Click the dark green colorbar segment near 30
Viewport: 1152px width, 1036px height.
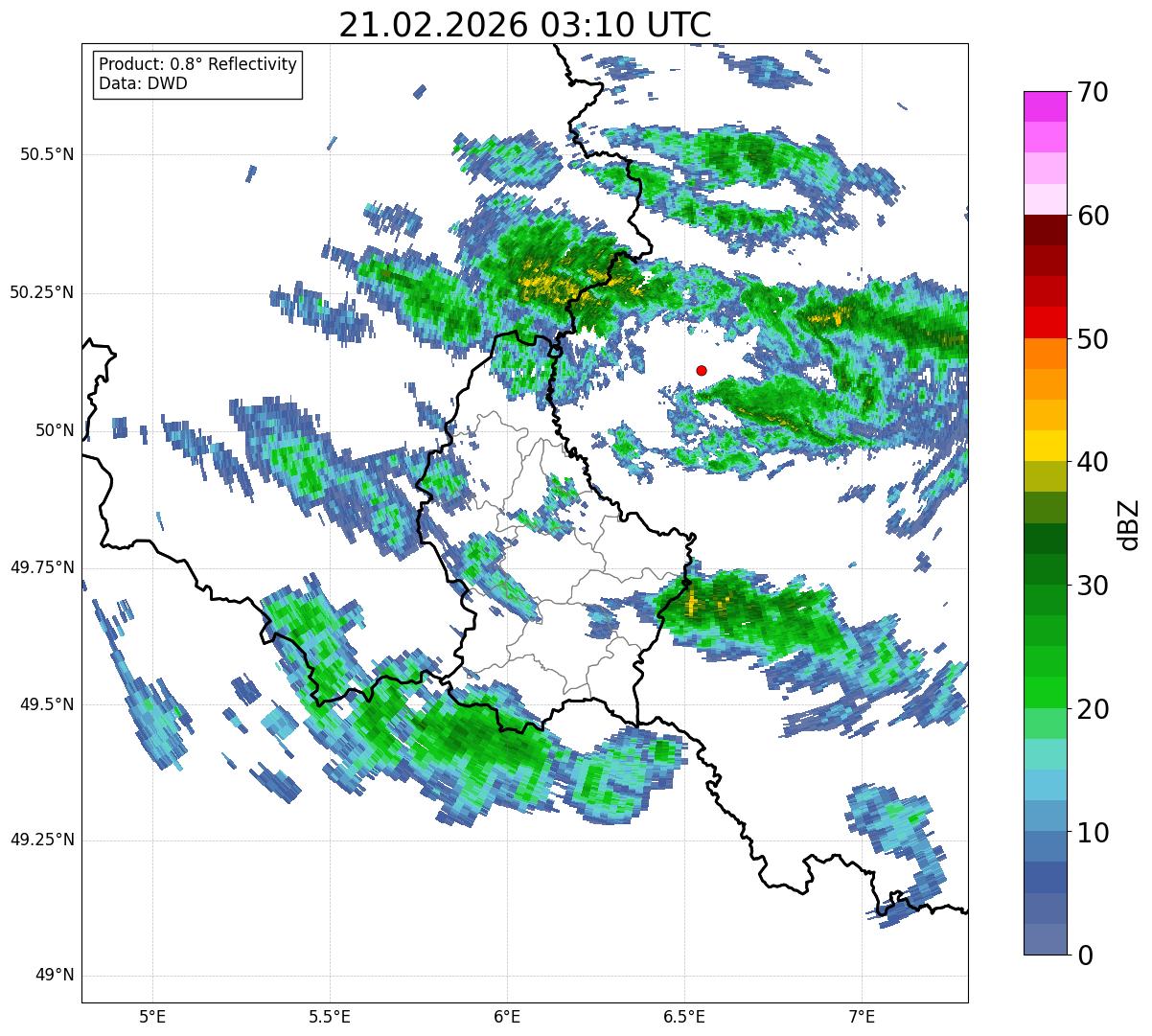coord(1045,569)
